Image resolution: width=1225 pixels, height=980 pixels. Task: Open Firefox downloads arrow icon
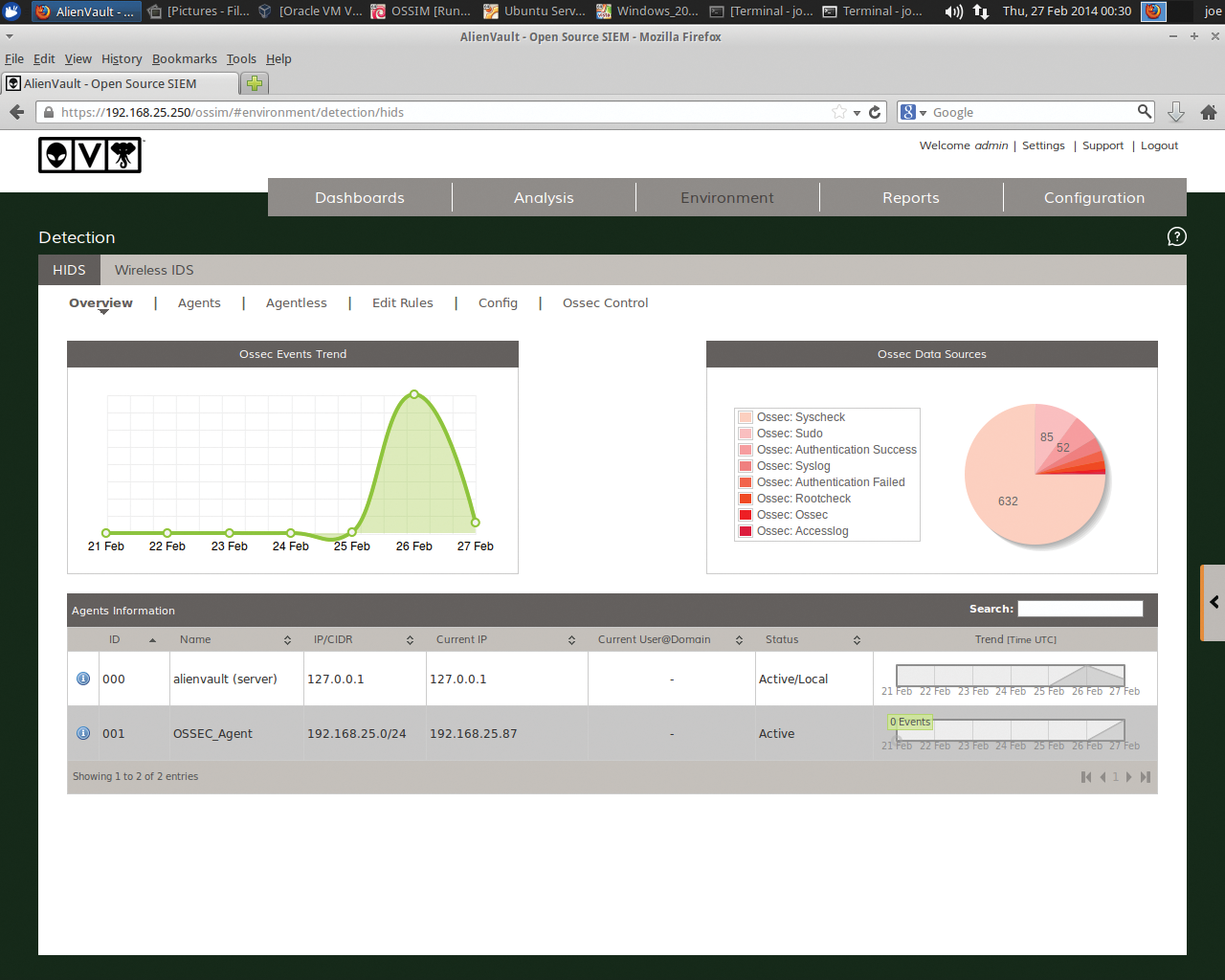1176,112
